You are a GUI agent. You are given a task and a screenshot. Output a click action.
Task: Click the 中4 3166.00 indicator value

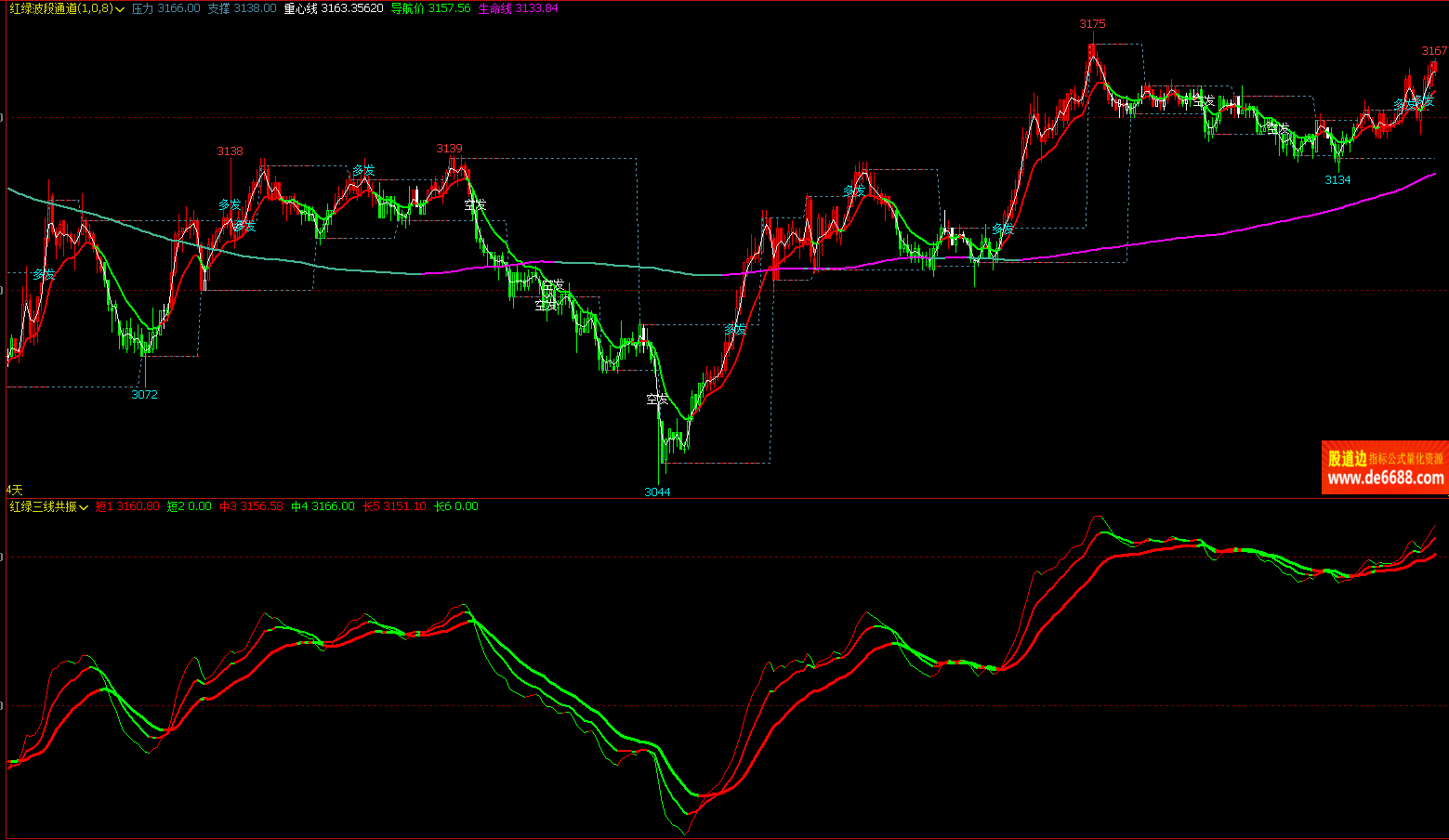(x=323, y=506)
